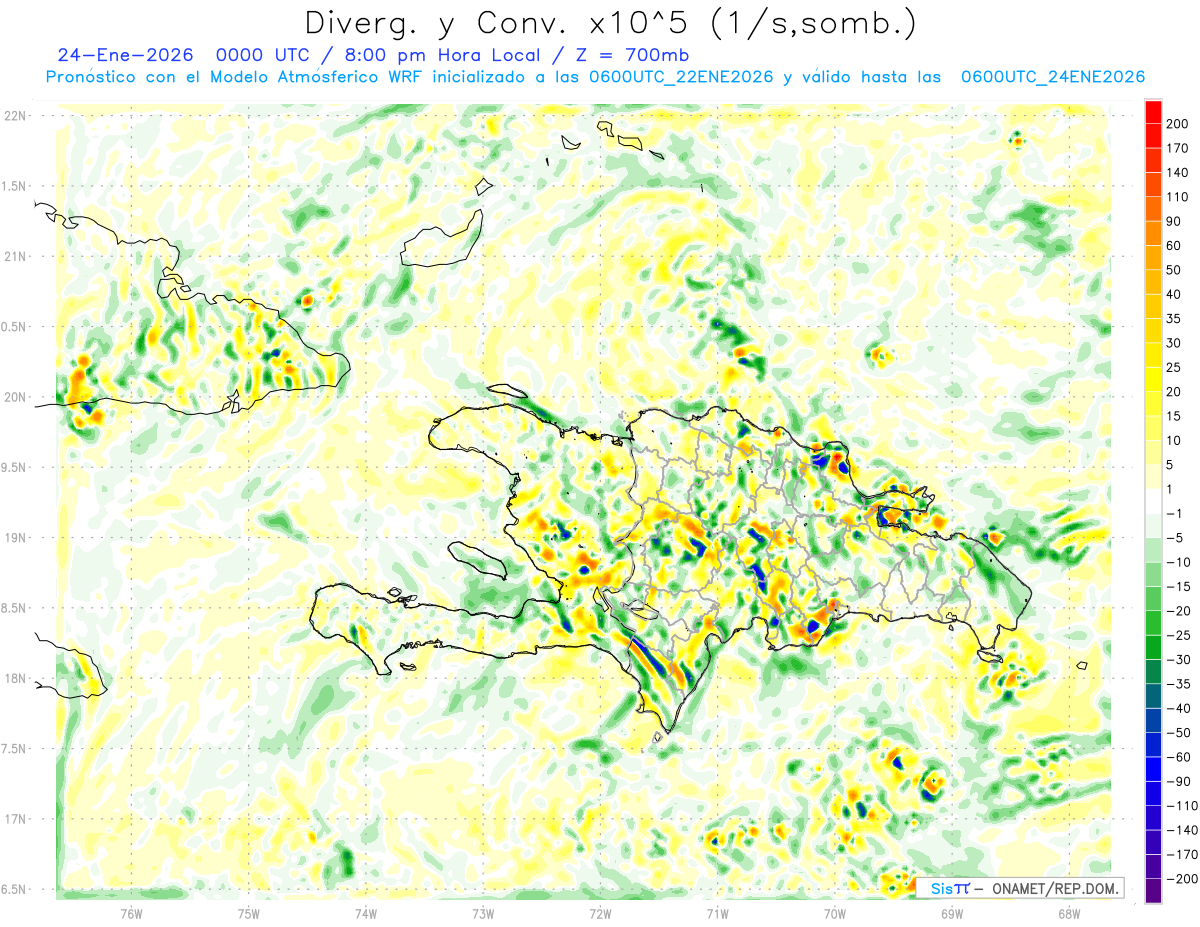The width and height of the screenshot is (1200, 927).
Task: Click the '-35' label on the color scale
Action: point(1180,684)
